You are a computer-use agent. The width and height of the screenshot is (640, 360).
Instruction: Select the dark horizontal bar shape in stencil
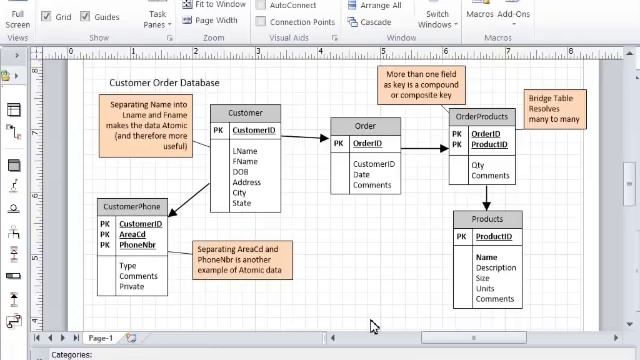[x=13, y=276]
